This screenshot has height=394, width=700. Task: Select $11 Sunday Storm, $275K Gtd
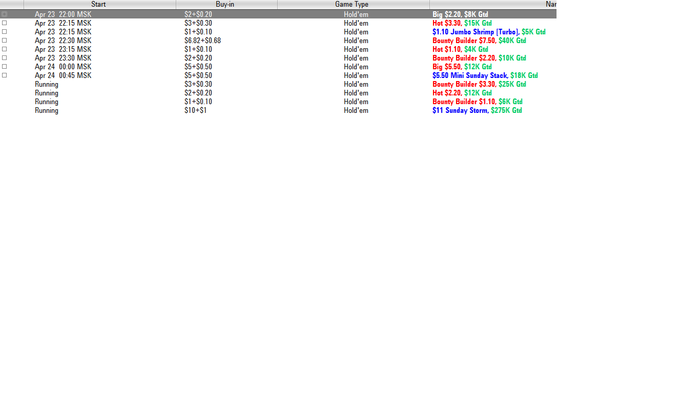(x=477, y=110)
